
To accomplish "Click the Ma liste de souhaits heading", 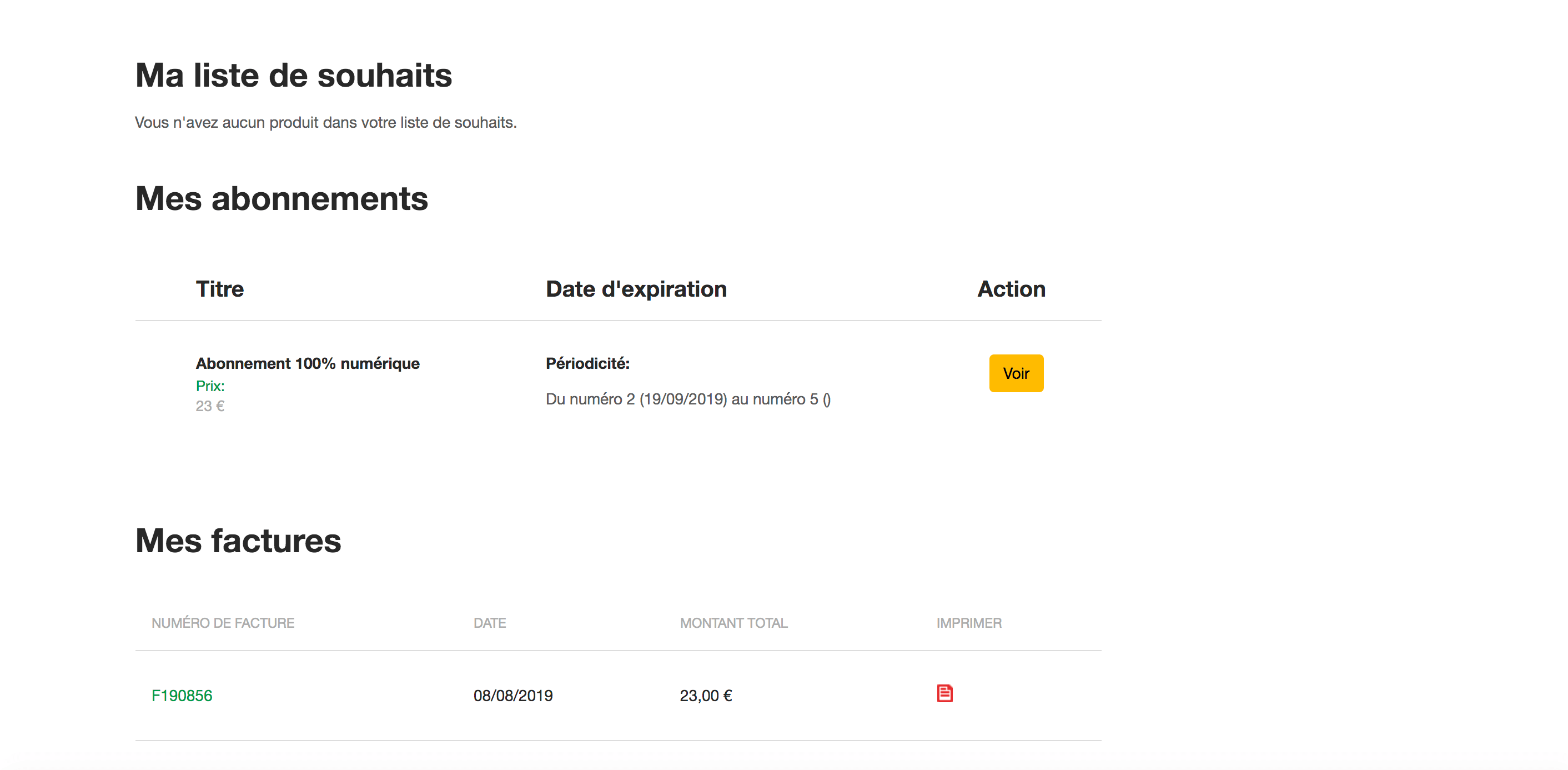I will point(293,76).
